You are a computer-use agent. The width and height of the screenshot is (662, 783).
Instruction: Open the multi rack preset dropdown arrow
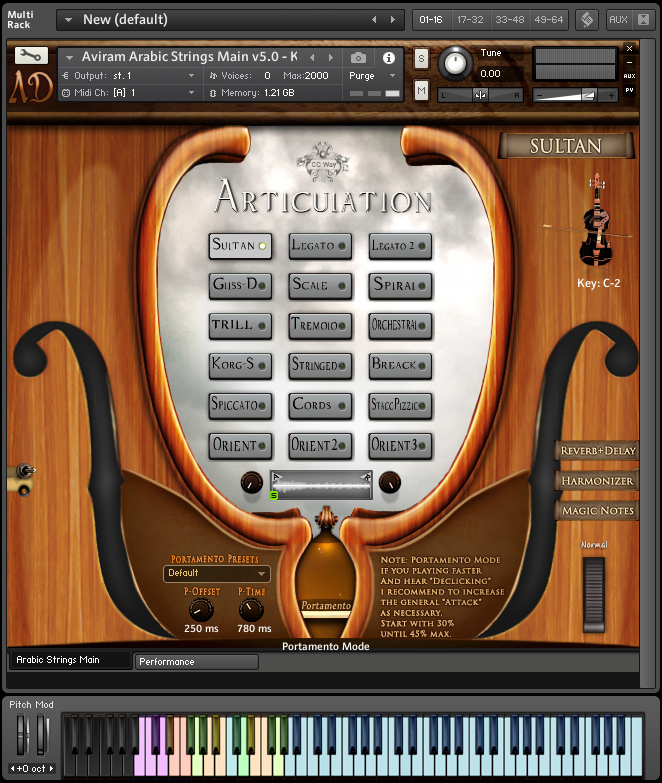point(68,20)
